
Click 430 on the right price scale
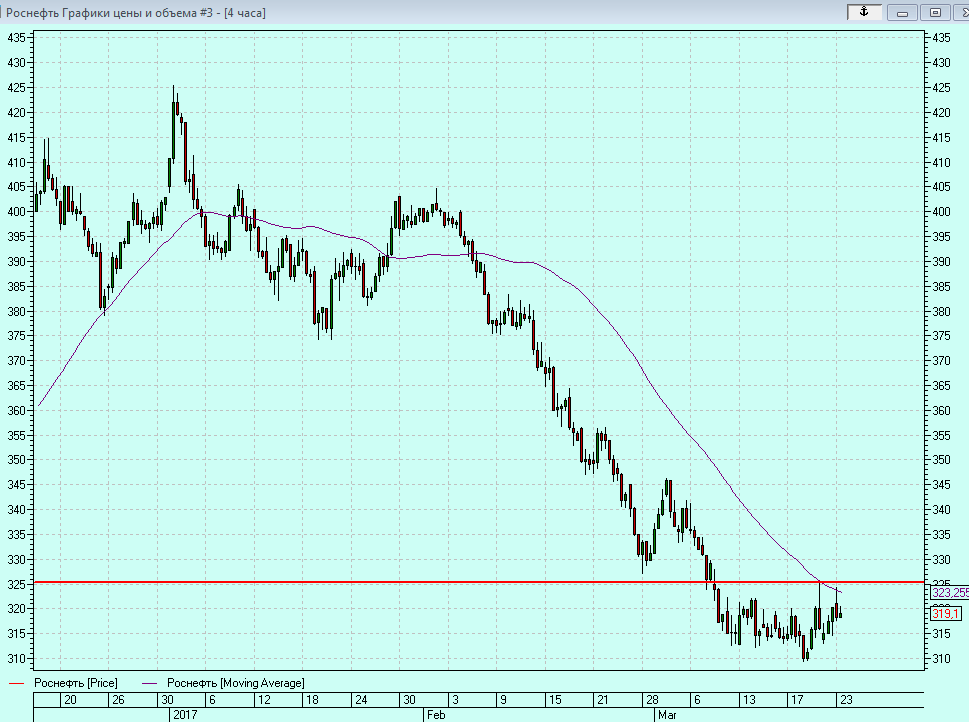(x=941, y=62)
